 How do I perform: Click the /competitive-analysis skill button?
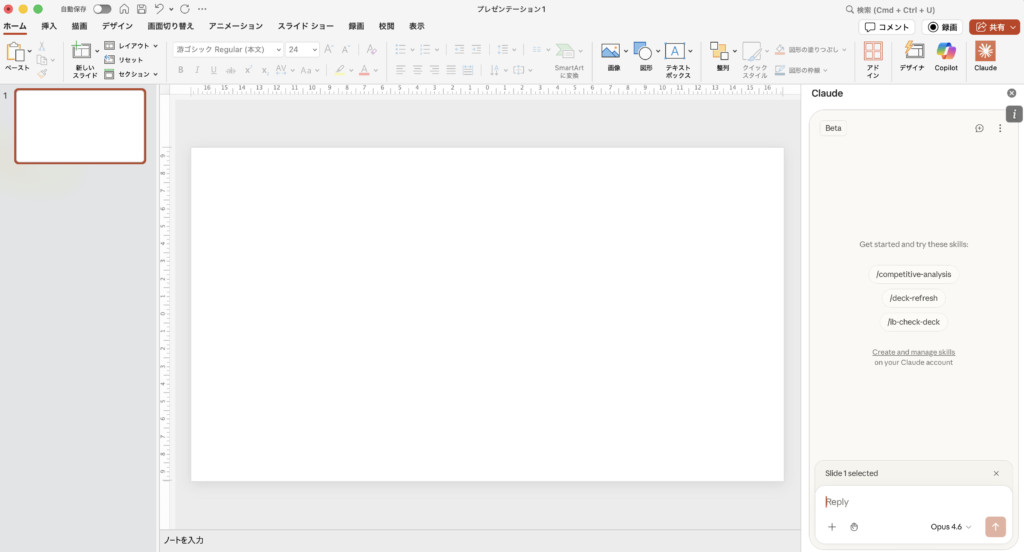point(913,274)
